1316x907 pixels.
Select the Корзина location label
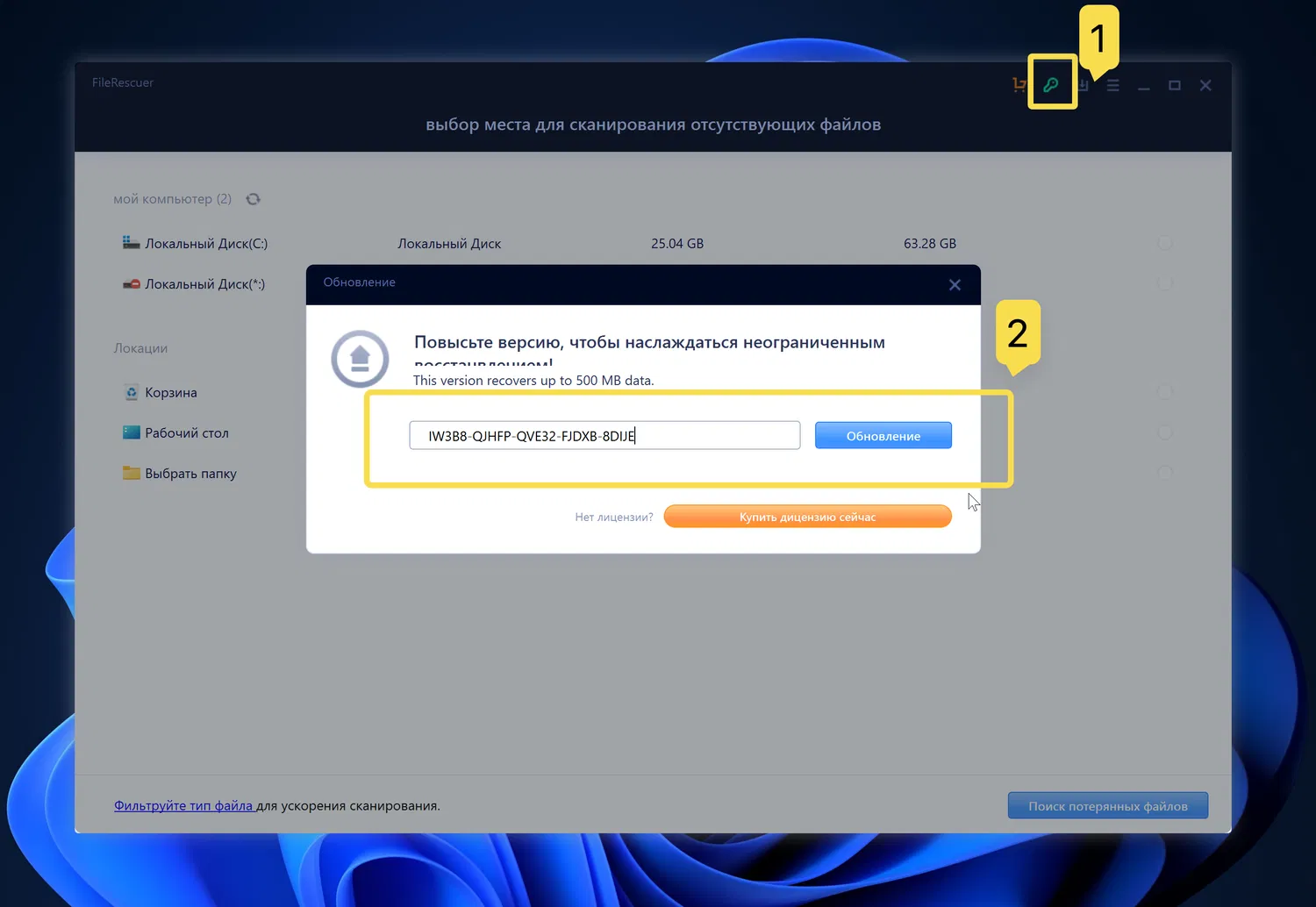(171, 392)
